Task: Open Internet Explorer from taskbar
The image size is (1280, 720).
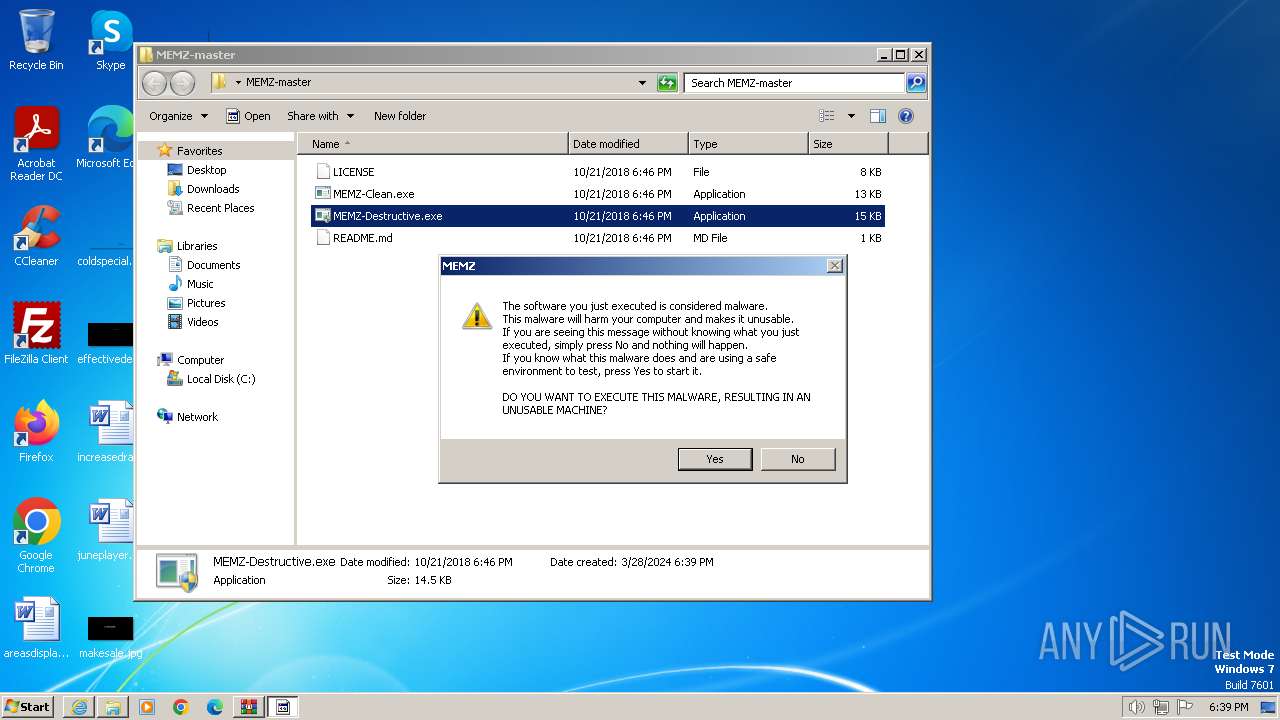Action: coord(79,707)
